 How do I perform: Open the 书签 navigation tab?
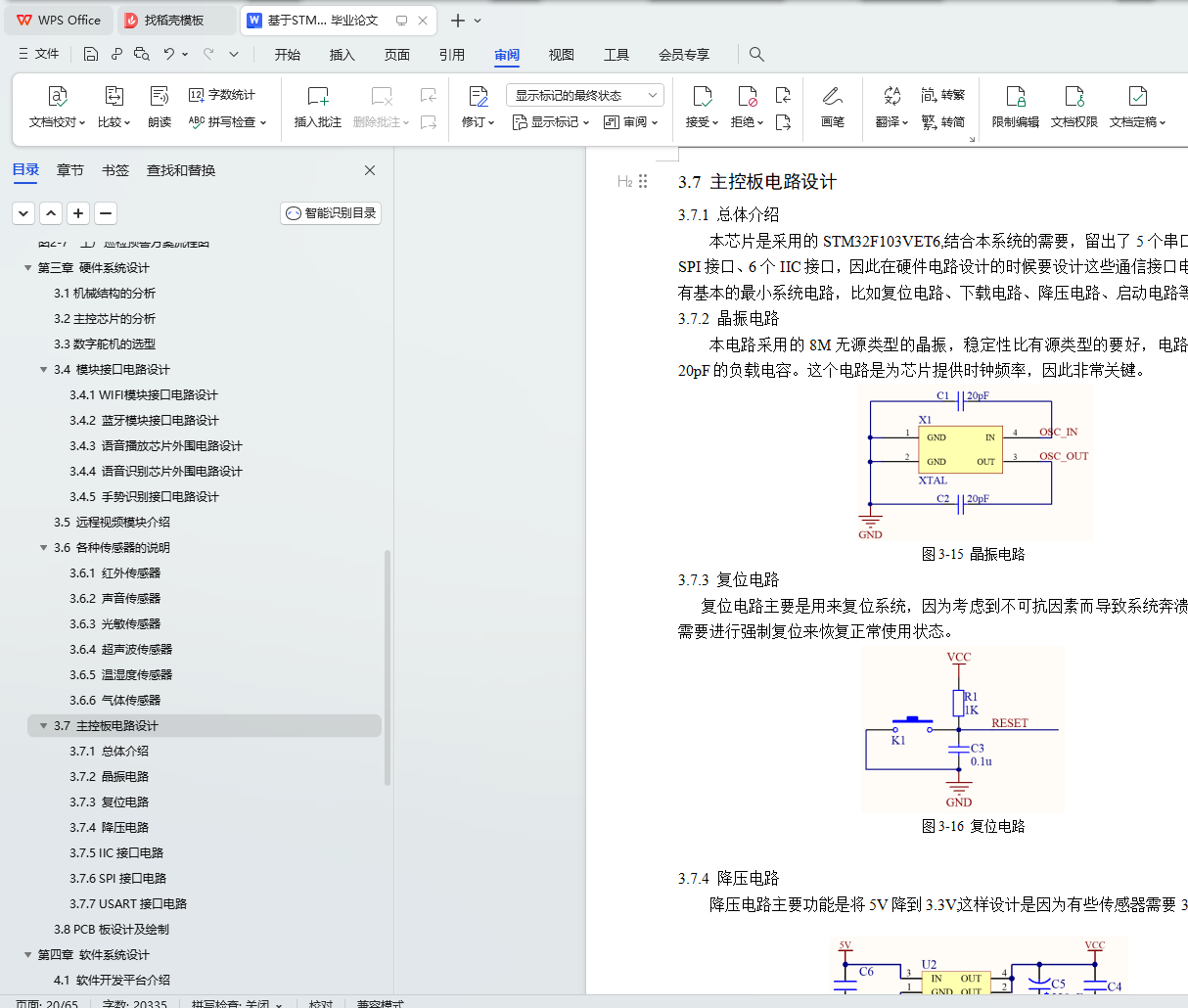coord(115,170)
